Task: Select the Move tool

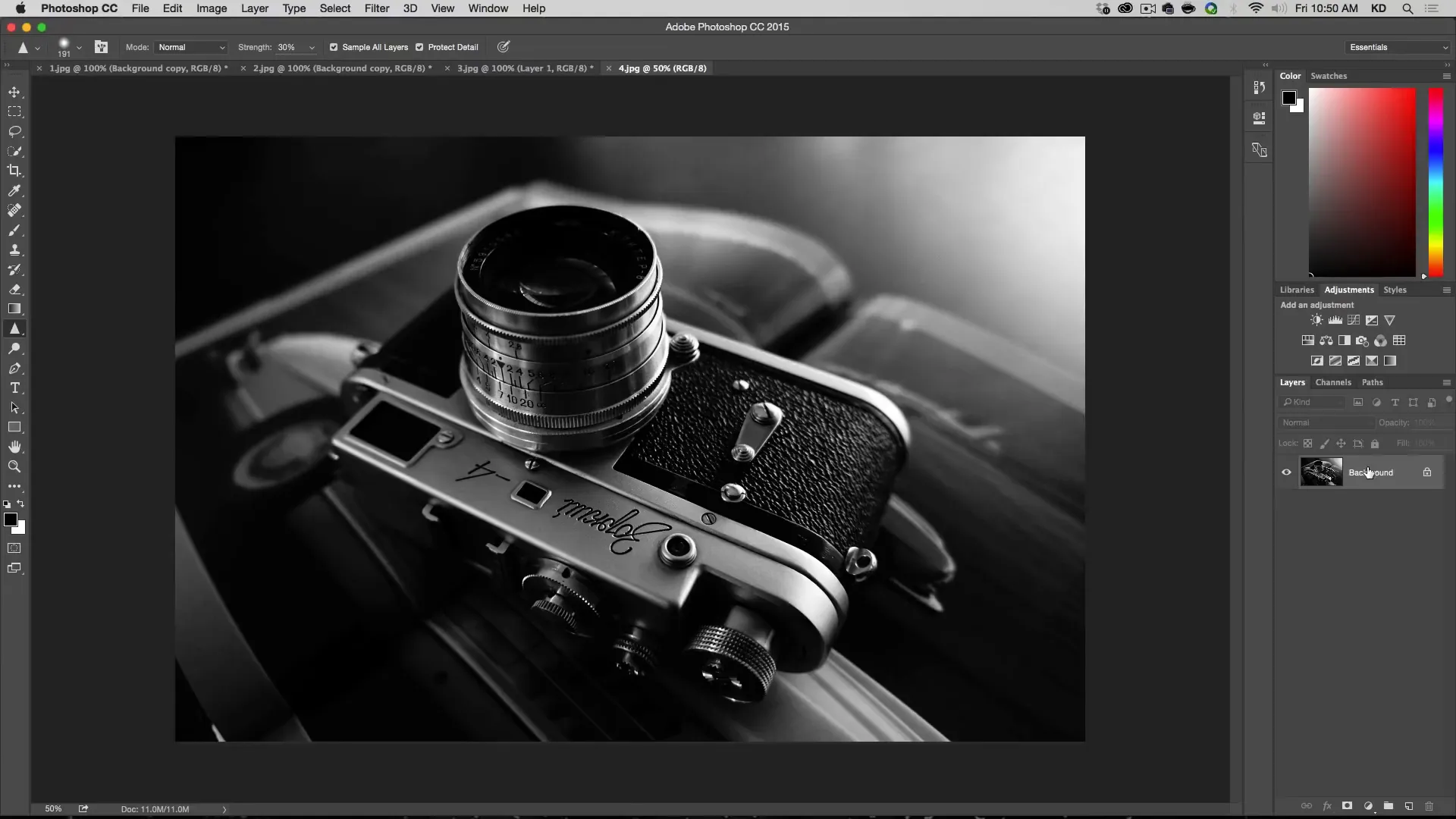Action: [x=14, y=92]
